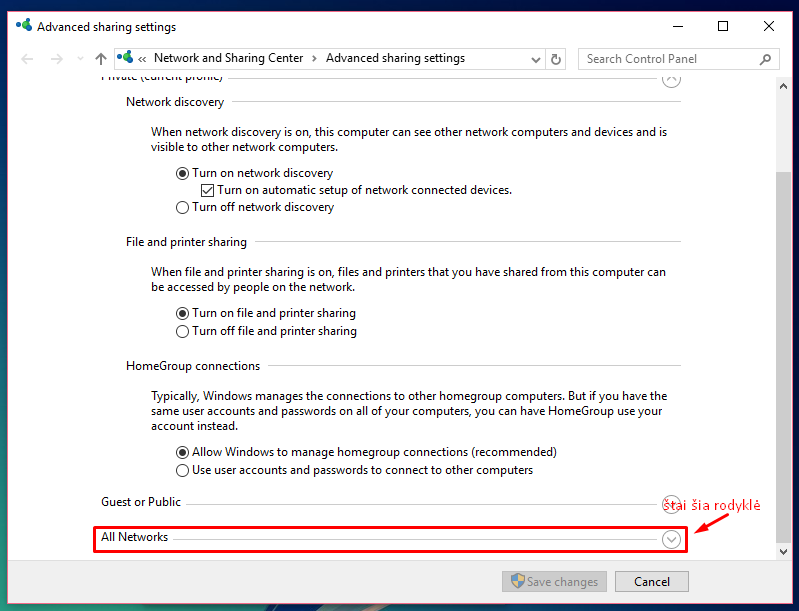
Task: Go up one level with Up arrow
Action: (101, 59)
